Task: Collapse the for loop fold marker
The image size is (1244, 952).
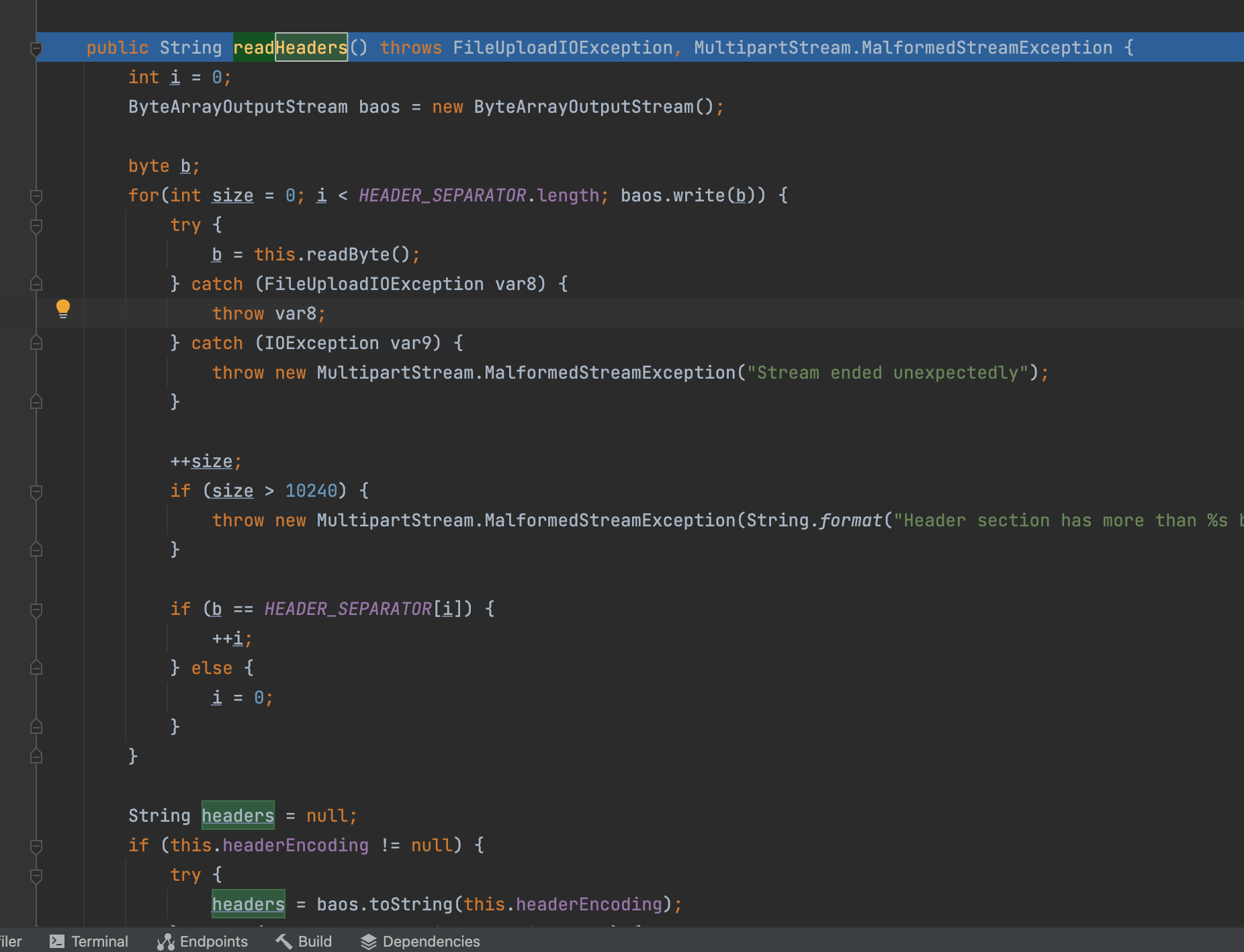Action: coord(36,196)
